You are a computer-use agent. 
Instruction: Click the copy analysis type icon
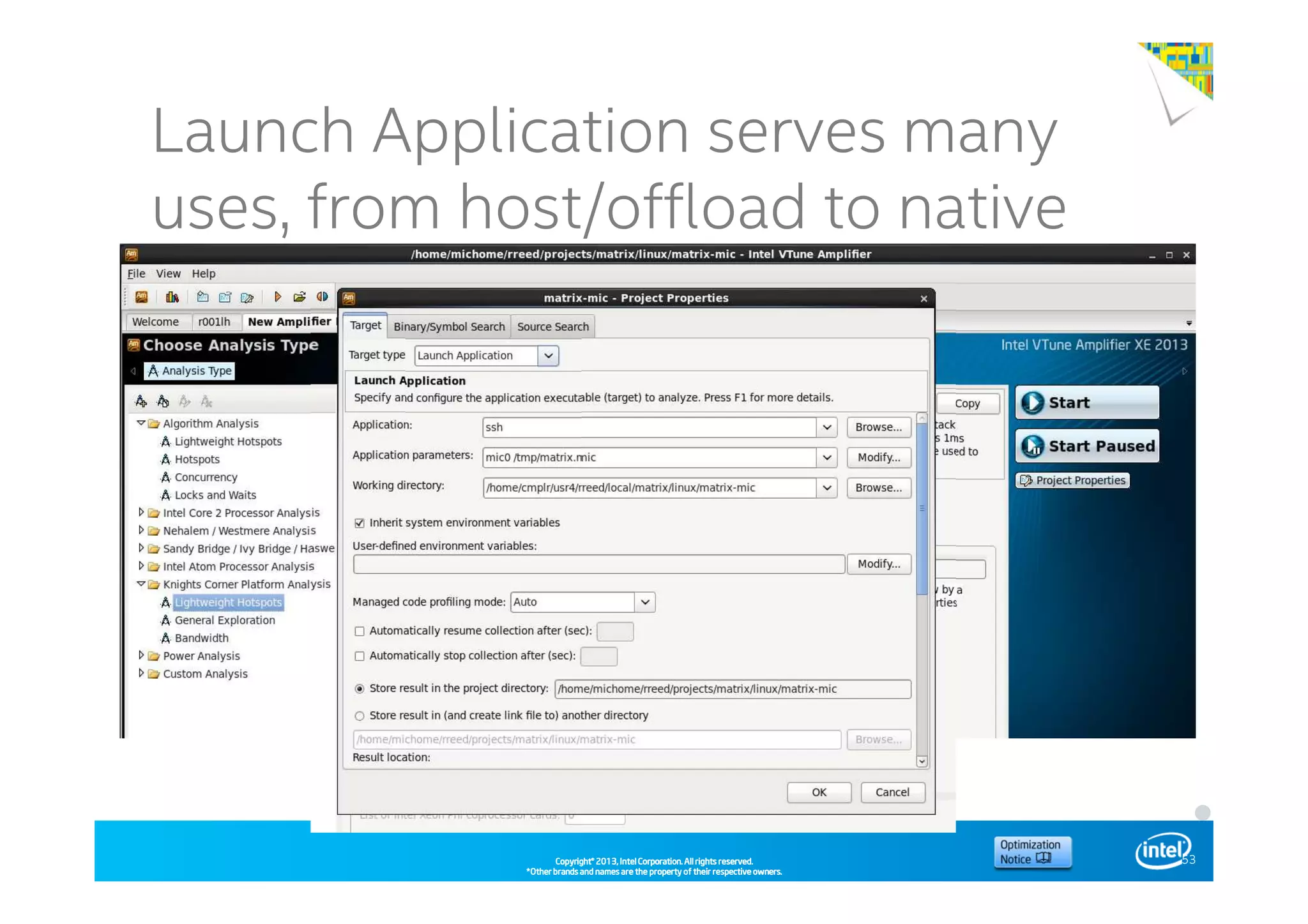tap(163, 401)
